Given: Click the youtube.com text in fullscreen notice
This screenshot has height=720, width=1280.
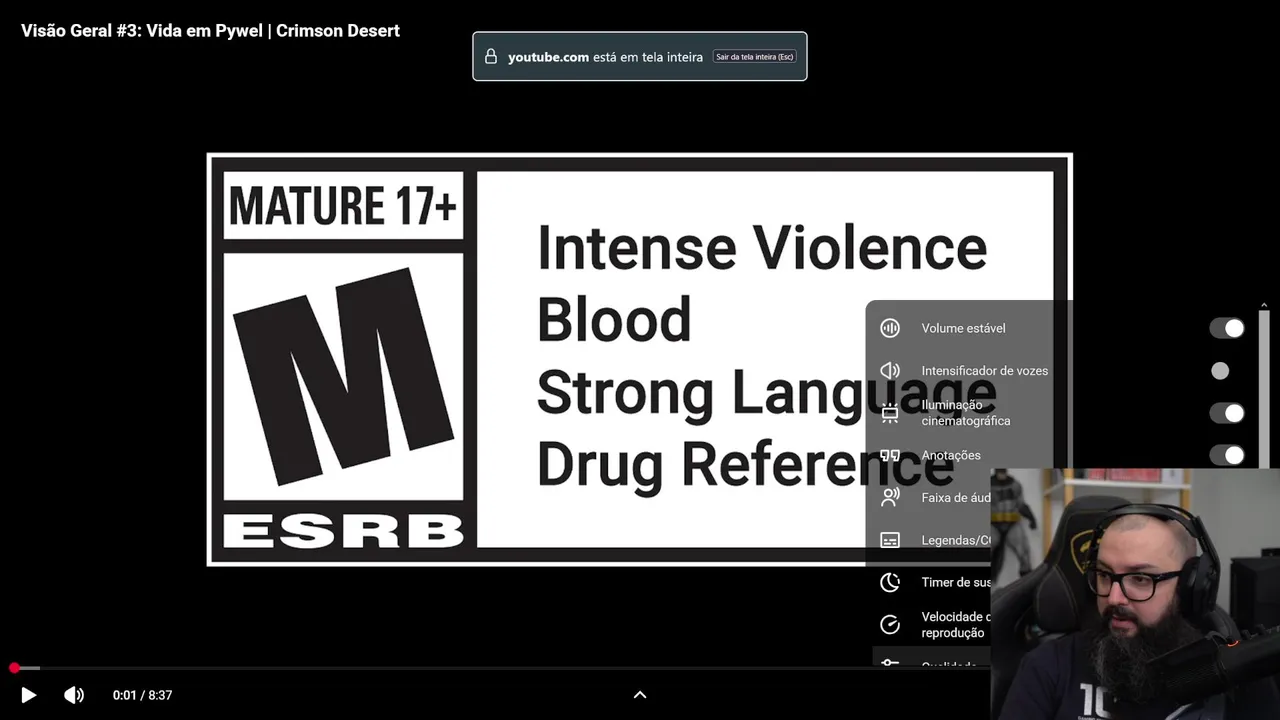Looking at the screenshot, I should click(x=548, y=57).
